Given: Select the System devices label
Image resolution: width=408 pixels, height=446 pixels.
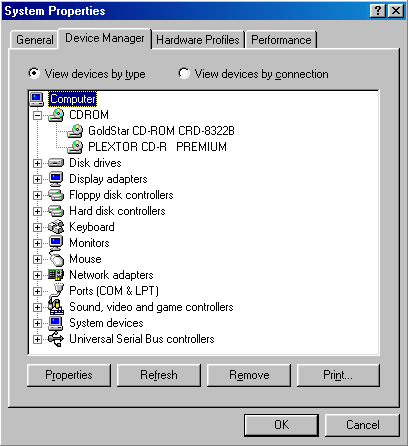Looking at the screenshot, I should (x=106, y=323).
